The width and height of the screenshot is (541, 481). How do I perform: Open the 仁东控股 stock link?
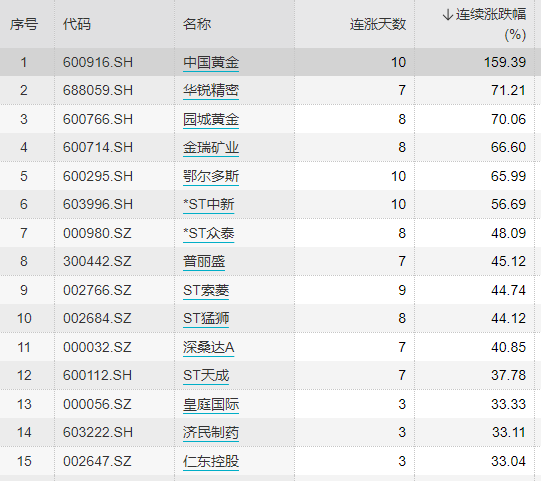tap(211, 461)
